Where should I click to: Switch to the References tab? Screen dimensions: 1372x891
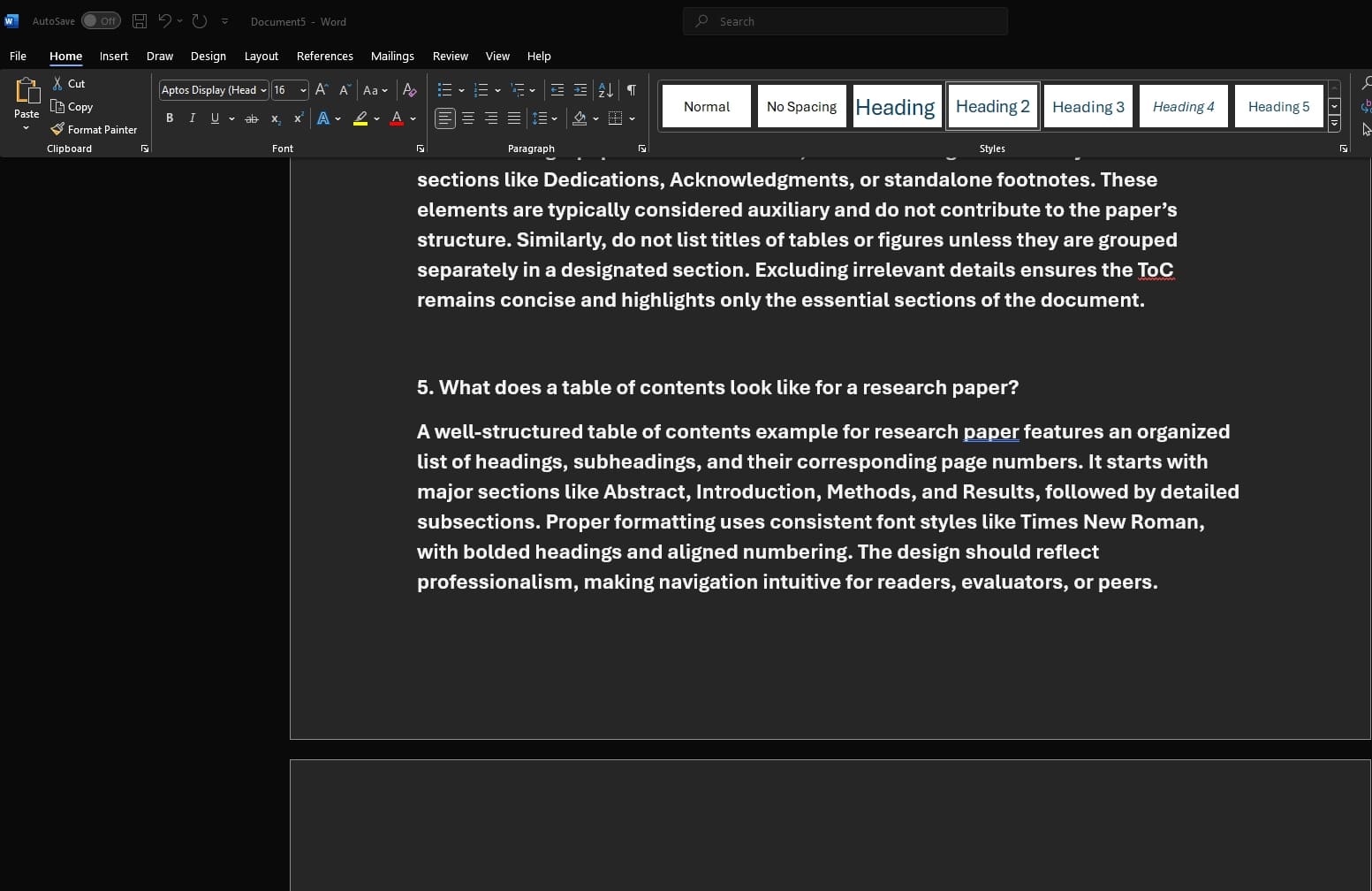point(325,56)
